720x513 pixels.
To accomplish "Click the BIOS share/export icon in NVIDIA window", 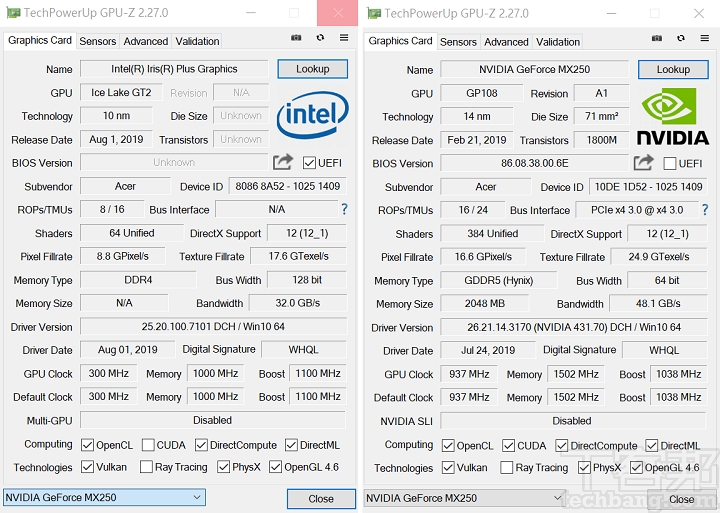I will coord(643,163).
